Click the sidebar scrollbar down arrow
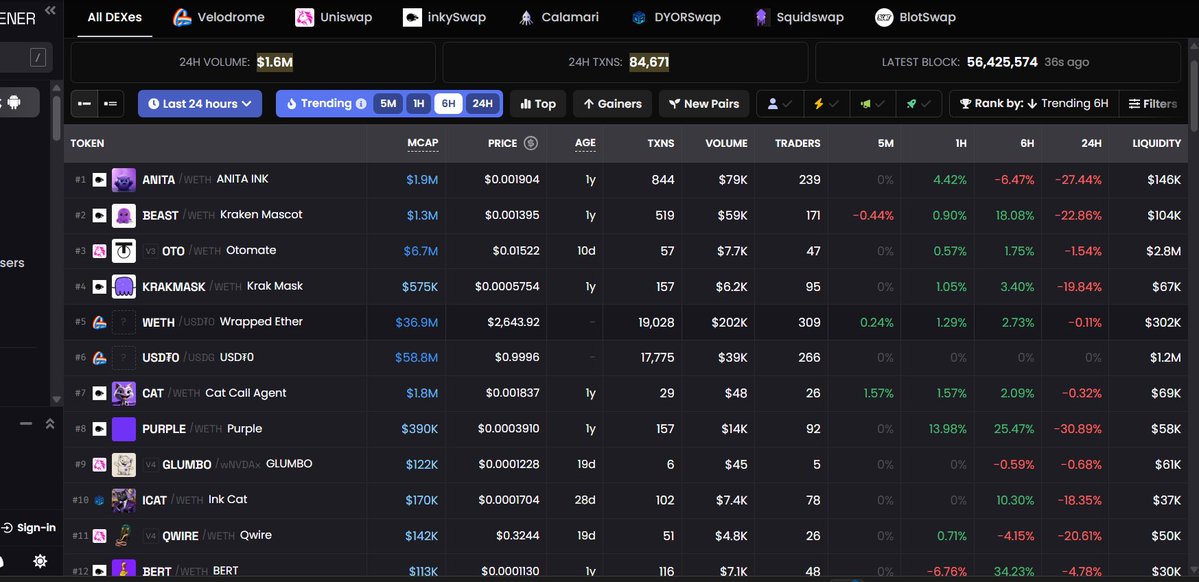Screen dimensions: 1199x582 (57, 399)
